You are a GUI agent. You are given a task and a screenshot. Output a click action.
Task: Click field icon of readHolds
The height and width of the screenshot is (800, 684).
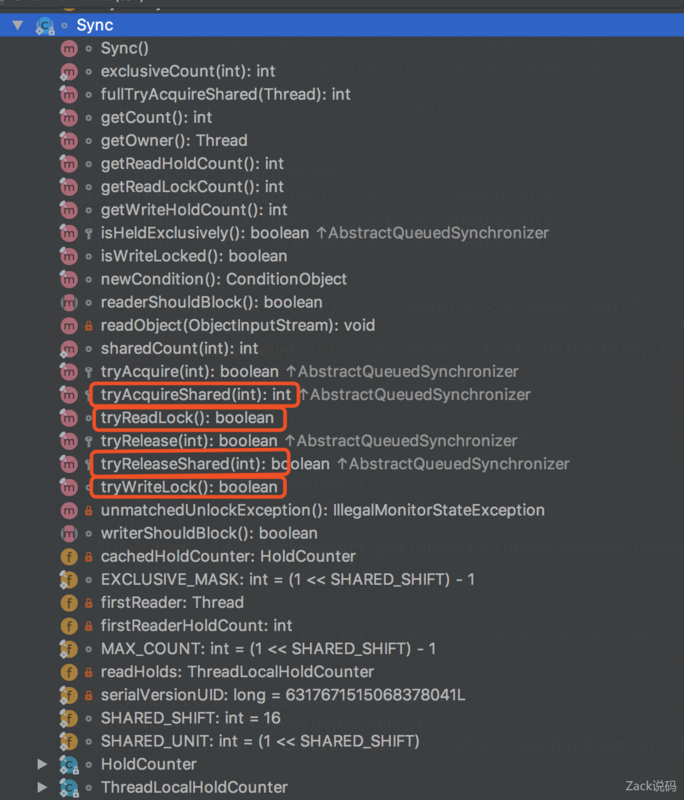(69, 672)
